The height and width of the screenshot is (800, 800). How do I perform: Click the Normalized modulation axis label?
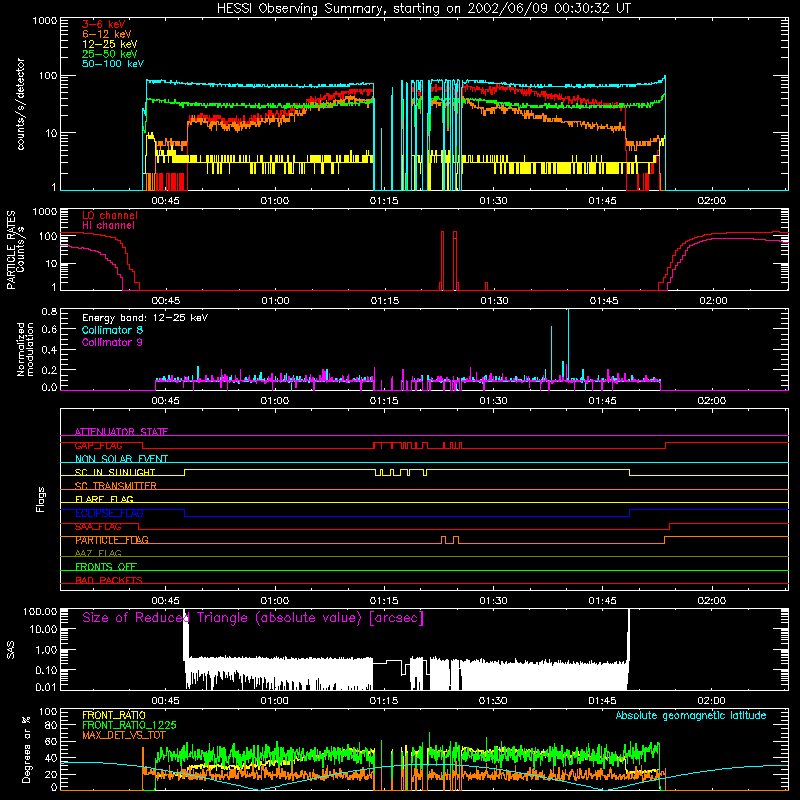tap(25, 349)
